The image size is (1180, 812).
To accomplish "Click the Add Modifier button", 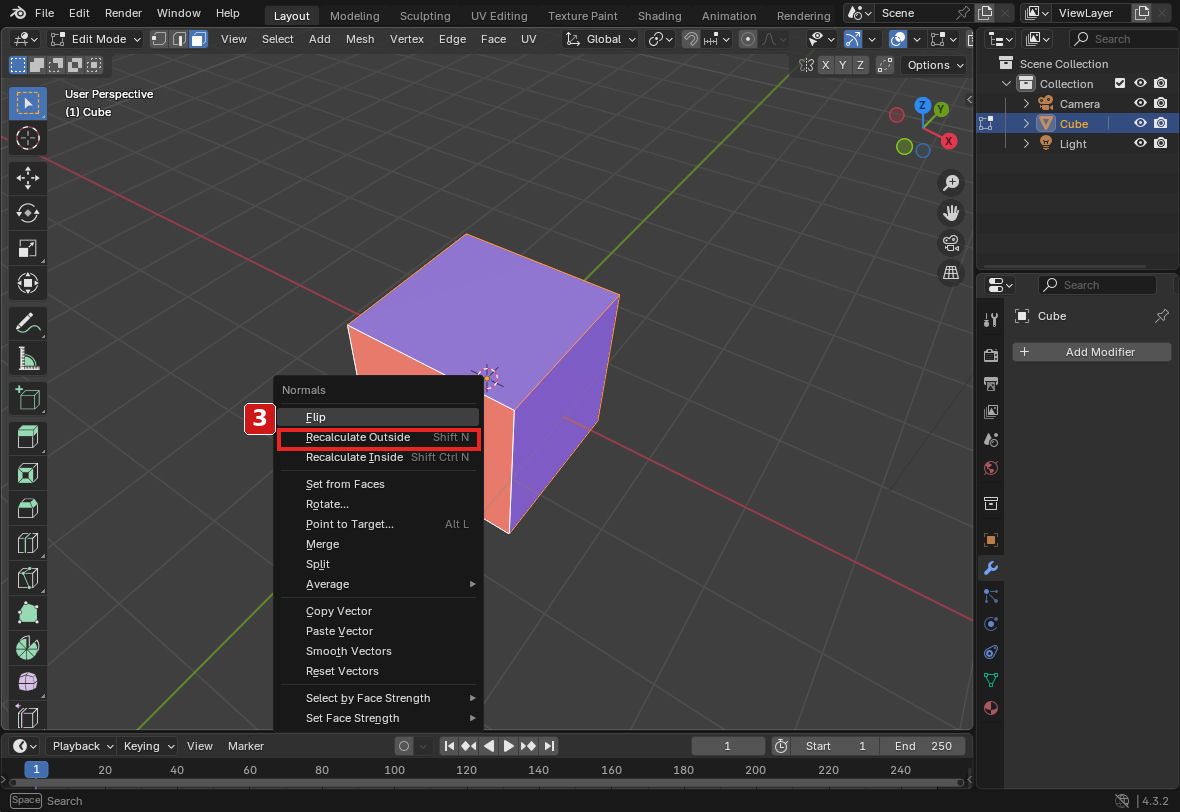I will point(1092,351).
